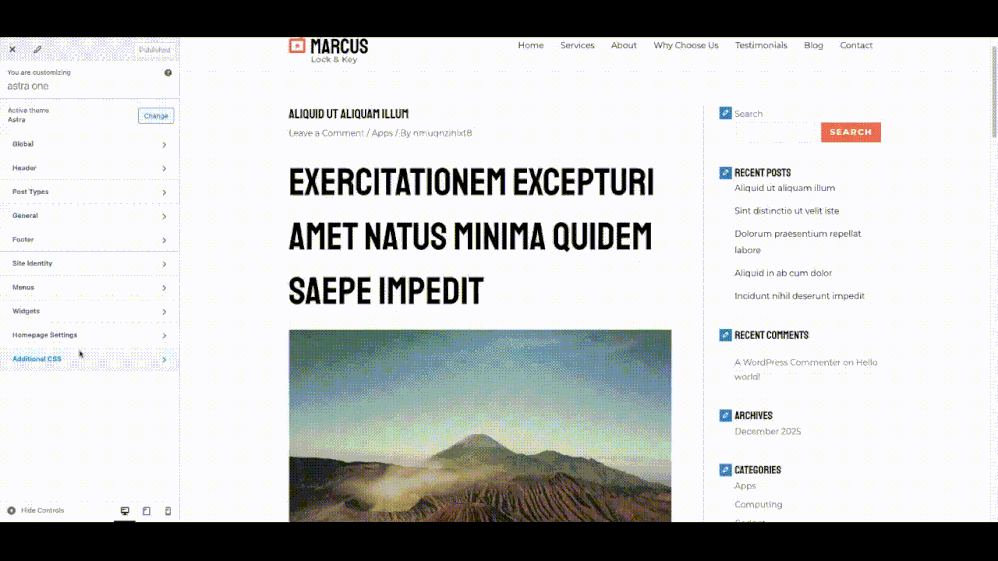This screenshot has width=998, height=561.
Task: Toggle Hide Controls to collapse the sidebar
Action: point(36,511)
